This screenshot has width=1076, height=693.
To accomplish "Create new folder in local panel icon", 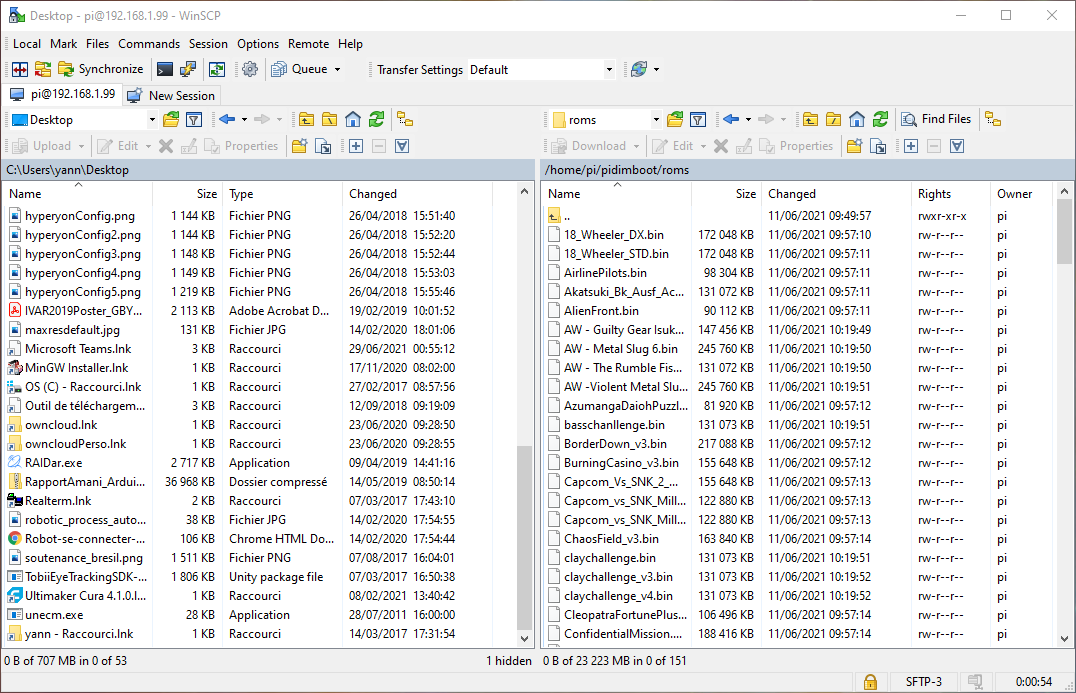I will point(299,146).
